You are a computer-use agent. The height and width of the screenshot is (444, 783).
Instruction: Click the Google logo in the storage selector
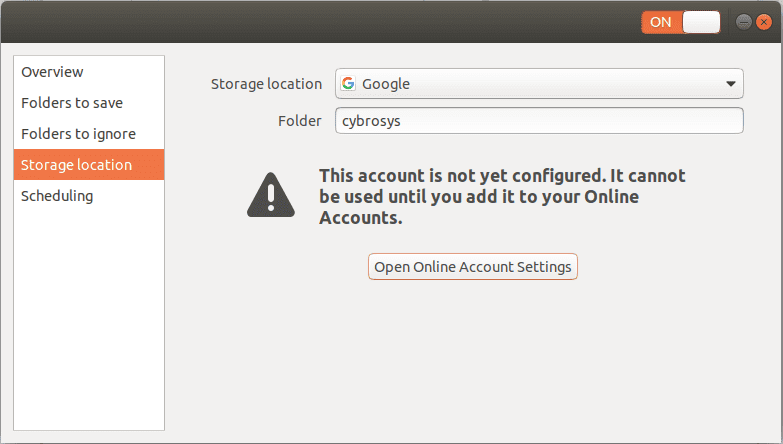pos(348,84)
